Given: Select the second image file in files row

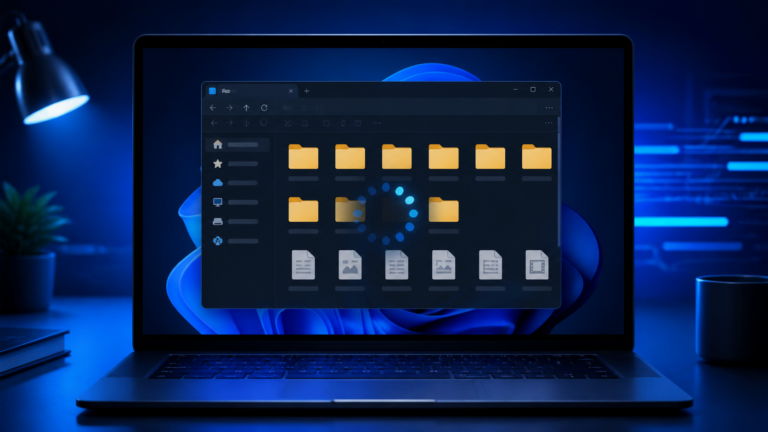Looking at the screenshot, I should coord(443,265).
